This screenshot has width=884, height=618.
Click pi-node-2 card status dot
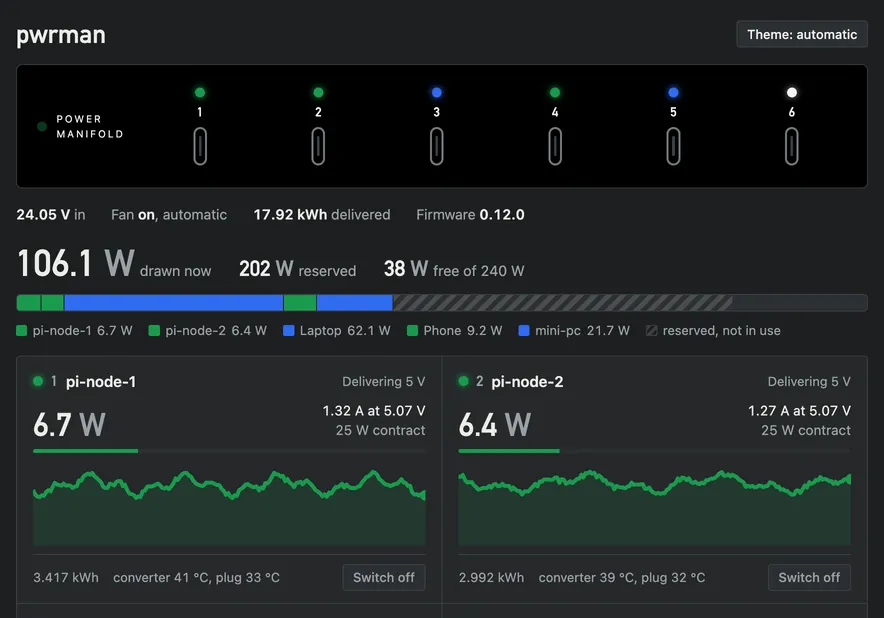pos(463,381)
